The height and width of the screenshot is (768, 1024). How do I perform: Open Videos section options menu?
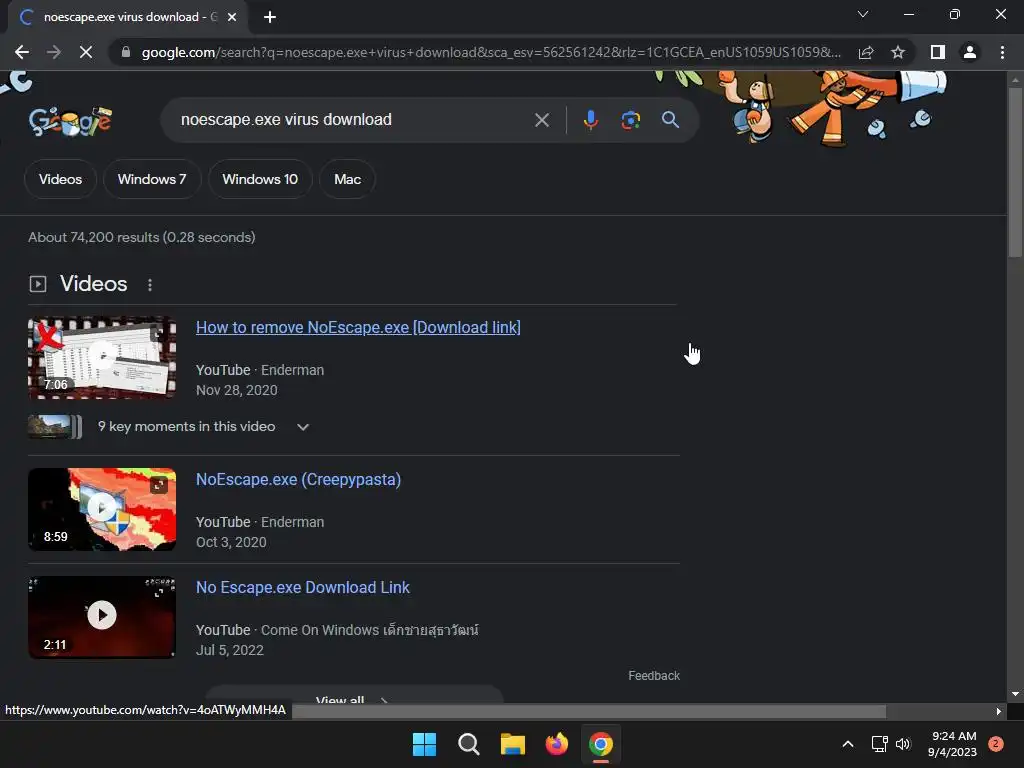pyautogui.click(x=150, y=285)
